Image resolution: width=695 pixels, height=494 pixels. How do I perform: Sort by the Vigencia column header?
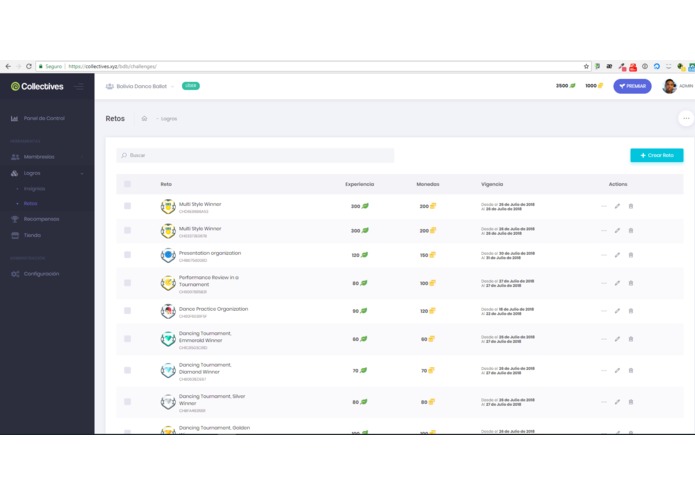[492, 184]
